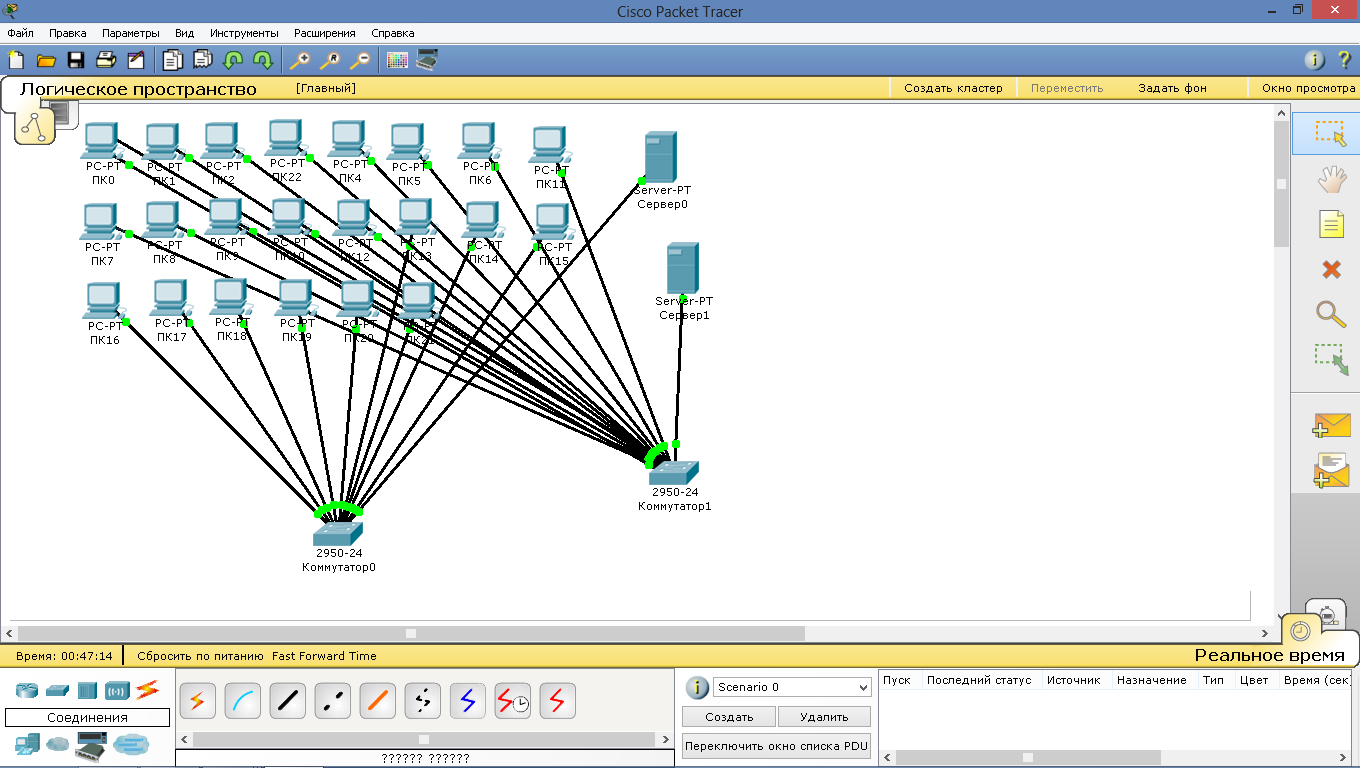Viewport: 1360px width, 768px height.
Task: Open the Правка menu
Action: (67, 33)
